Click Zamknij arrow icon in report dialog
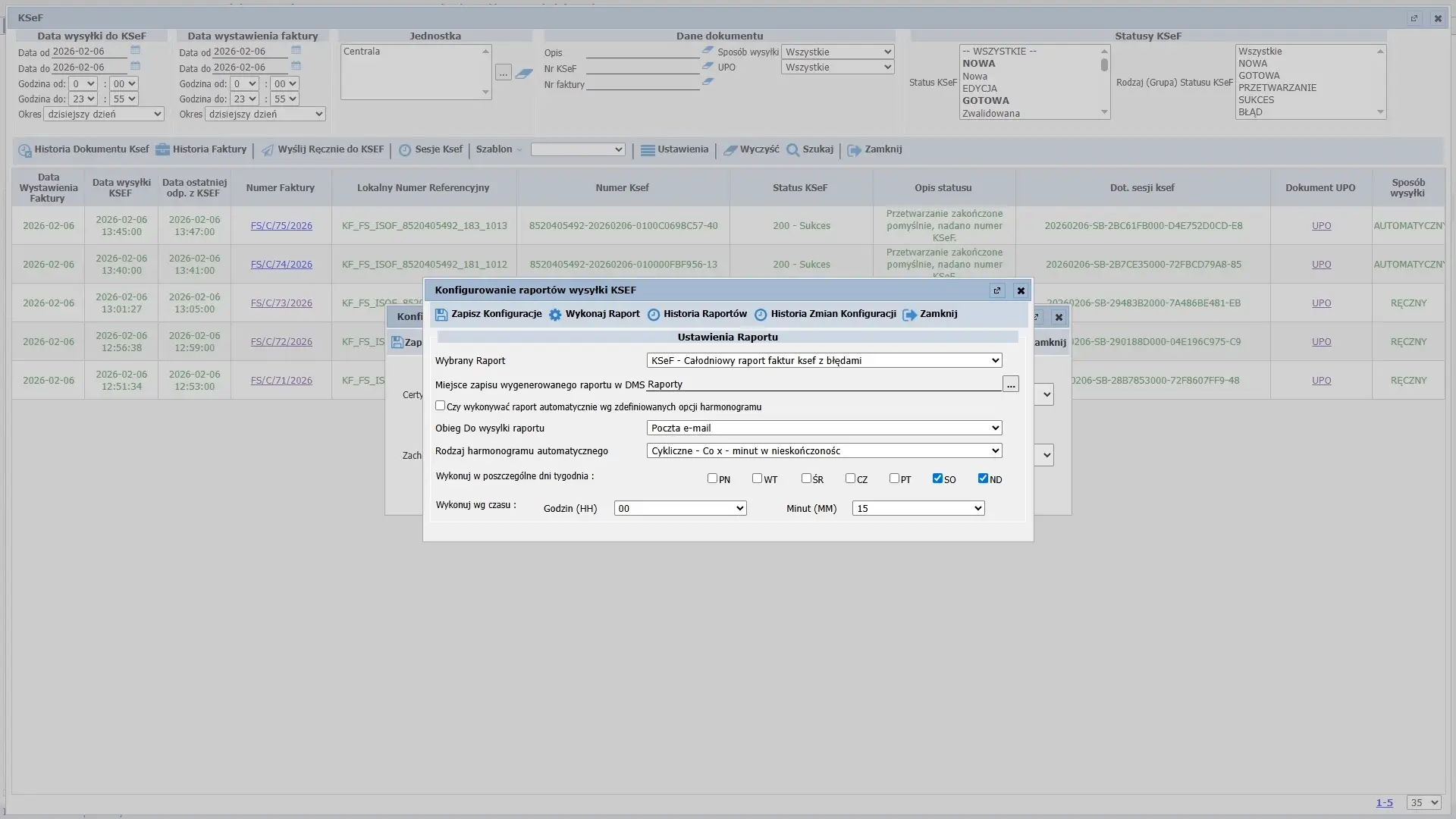Viewport: 1456px width, 819px height. (909, 315)
